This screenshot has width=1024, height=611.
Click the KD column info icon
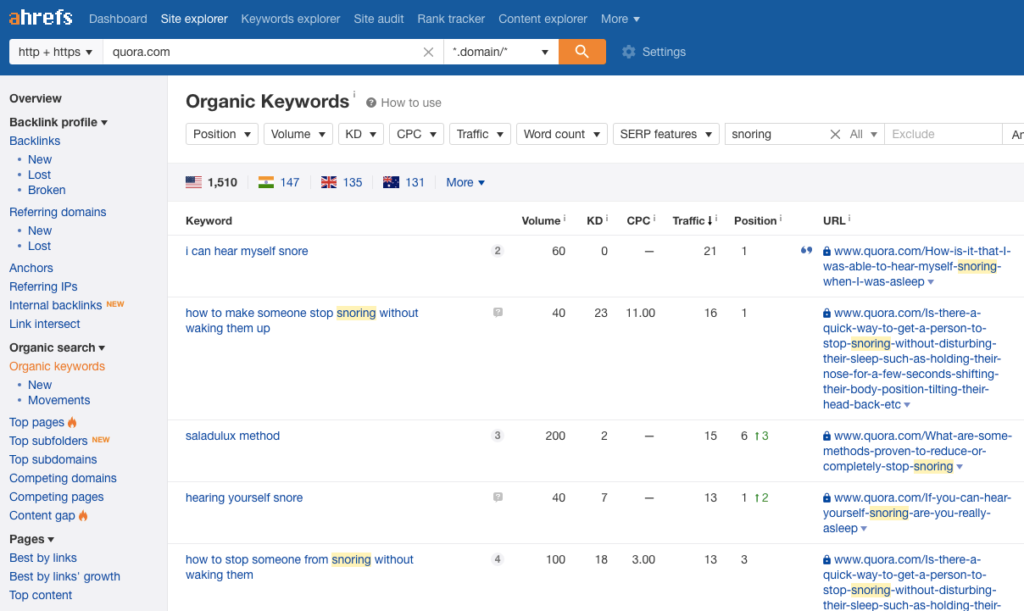[607, 218]
